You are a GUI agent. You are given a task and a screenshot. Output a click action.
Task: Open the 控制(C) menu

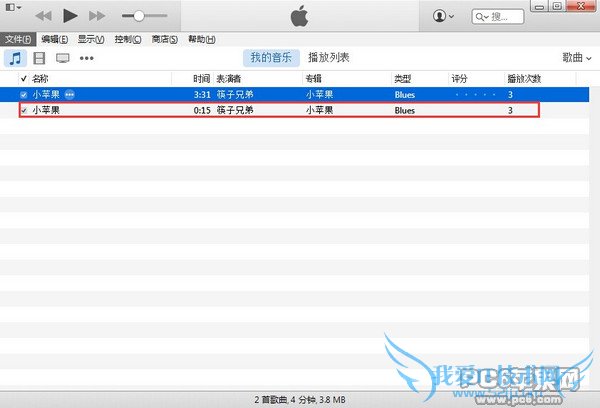128,39
